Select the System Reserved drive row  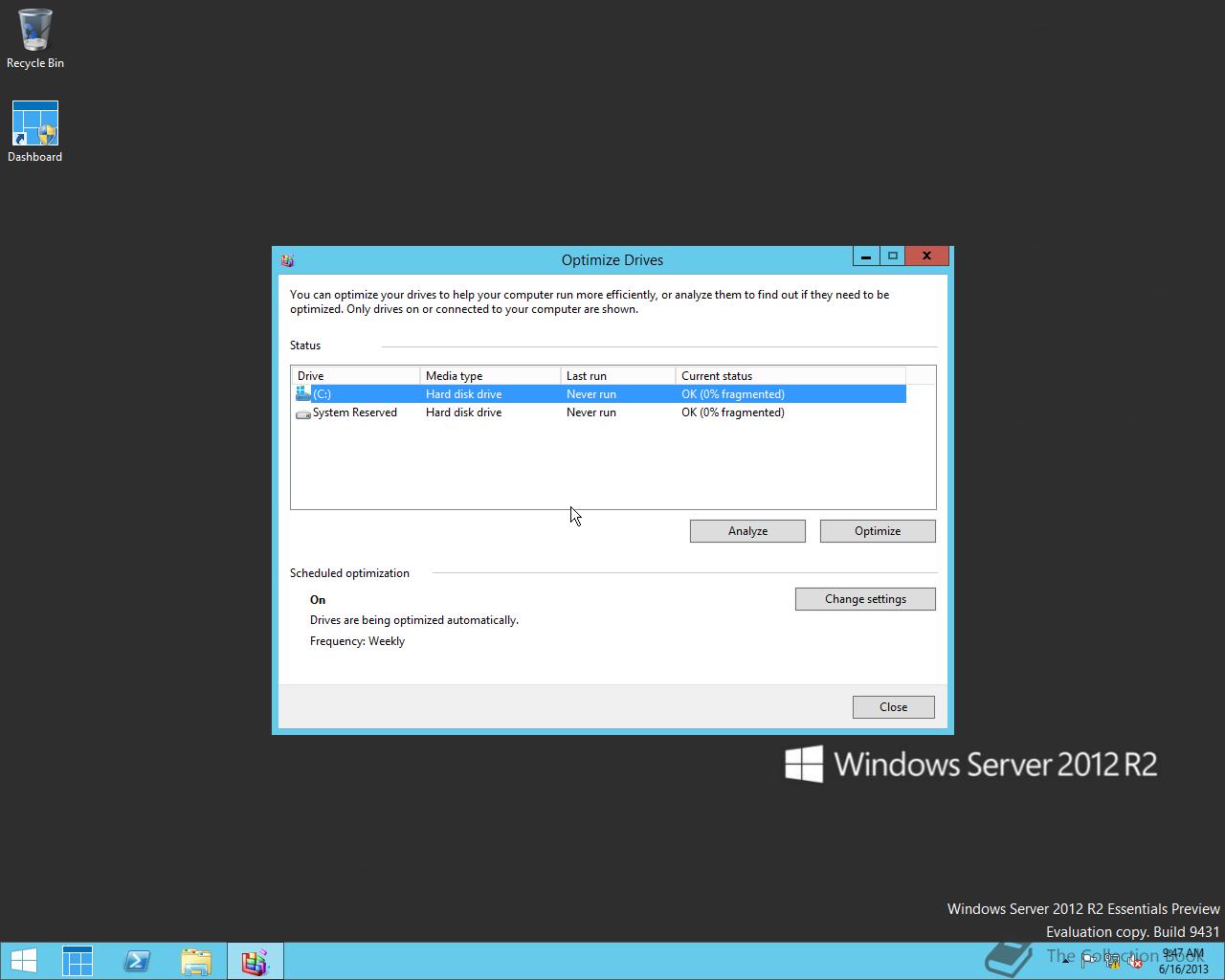(600, 412)
